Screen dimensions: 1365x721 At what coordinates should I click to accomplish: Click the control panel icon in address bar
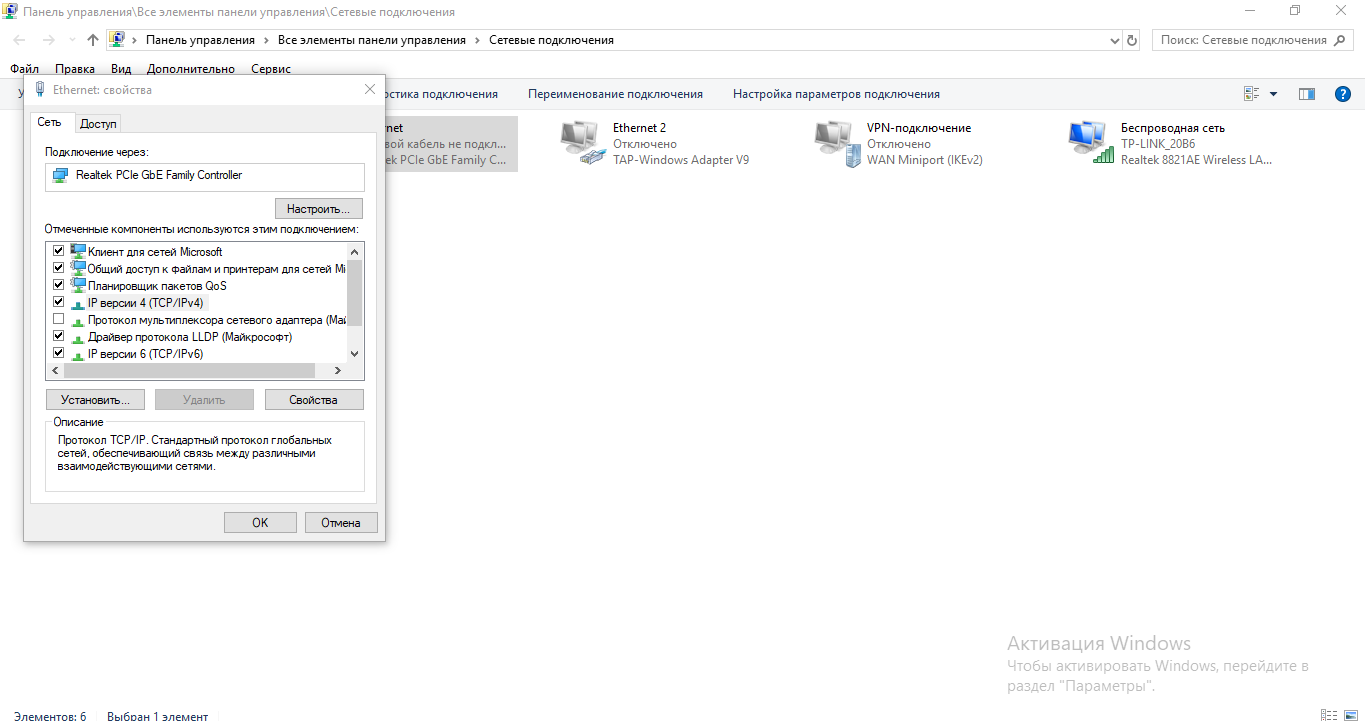(x=117, y=40)
